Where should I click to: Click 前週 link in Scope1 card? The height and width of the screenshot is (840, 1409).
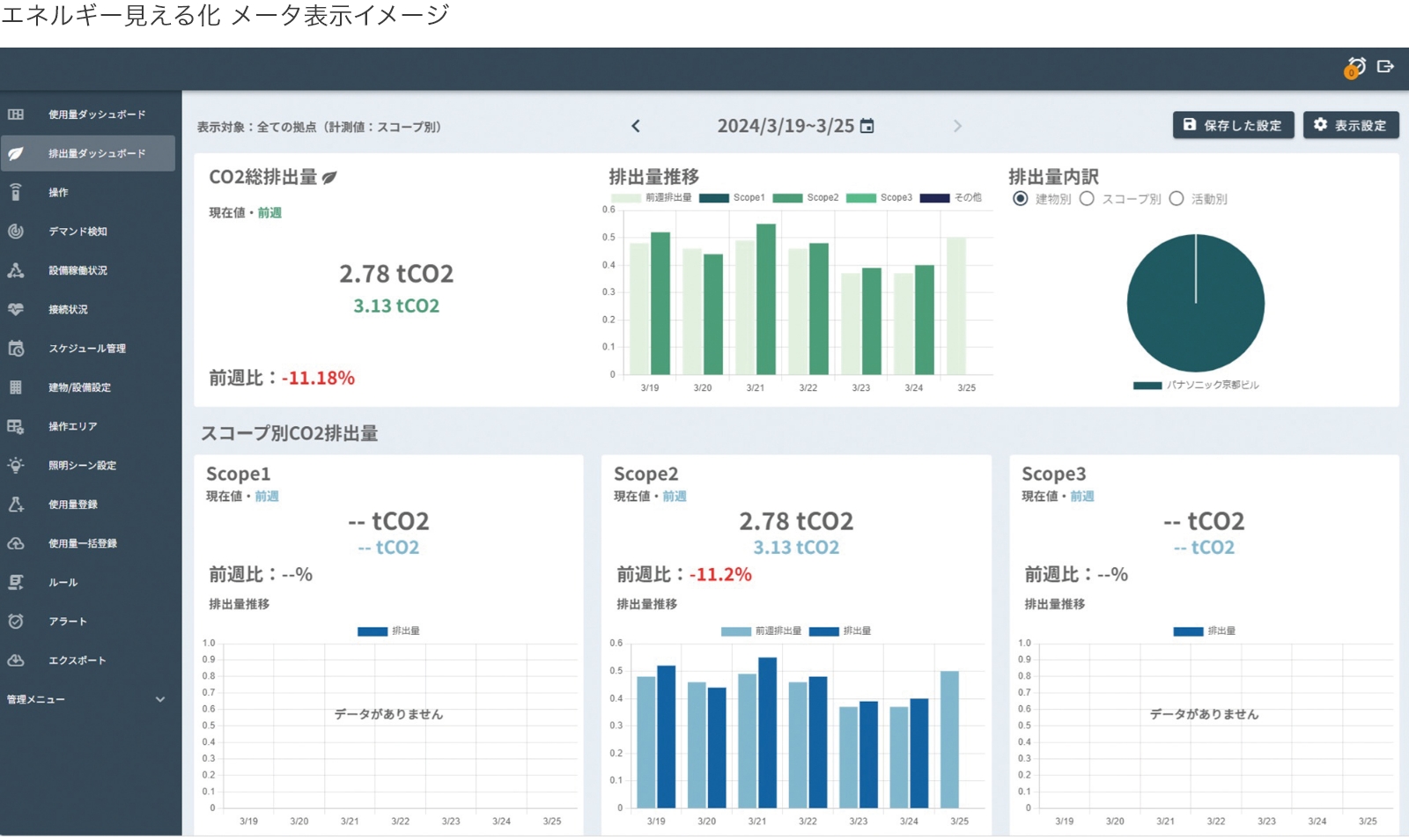pos(267,496)
